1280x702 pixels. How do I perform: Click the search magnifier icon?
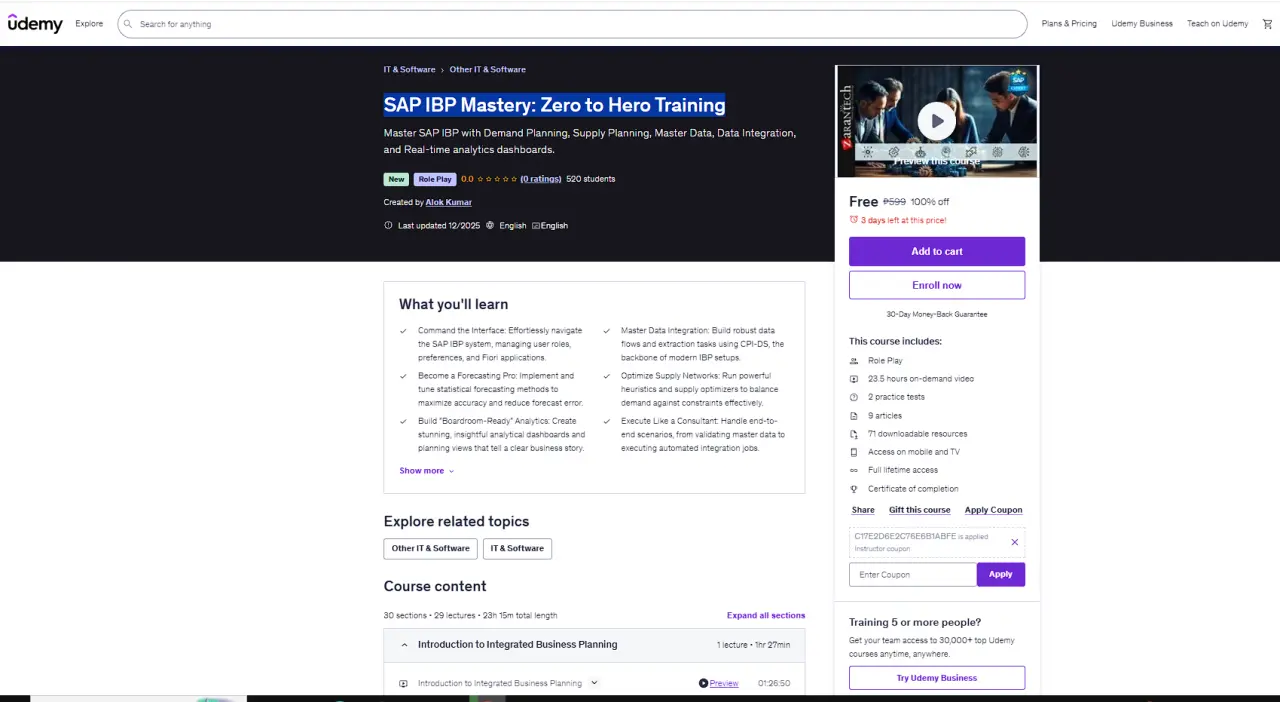click(x=128, y=24)
